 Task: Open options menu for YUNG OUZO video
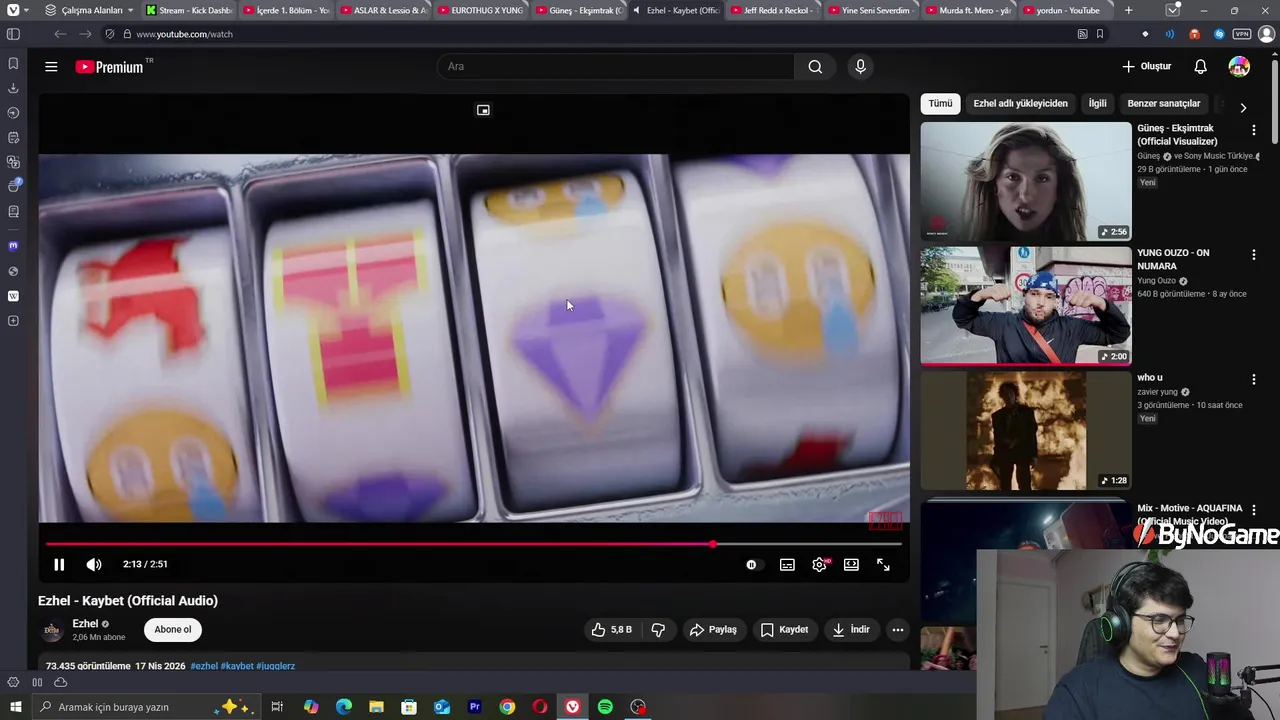point(1253,255)
